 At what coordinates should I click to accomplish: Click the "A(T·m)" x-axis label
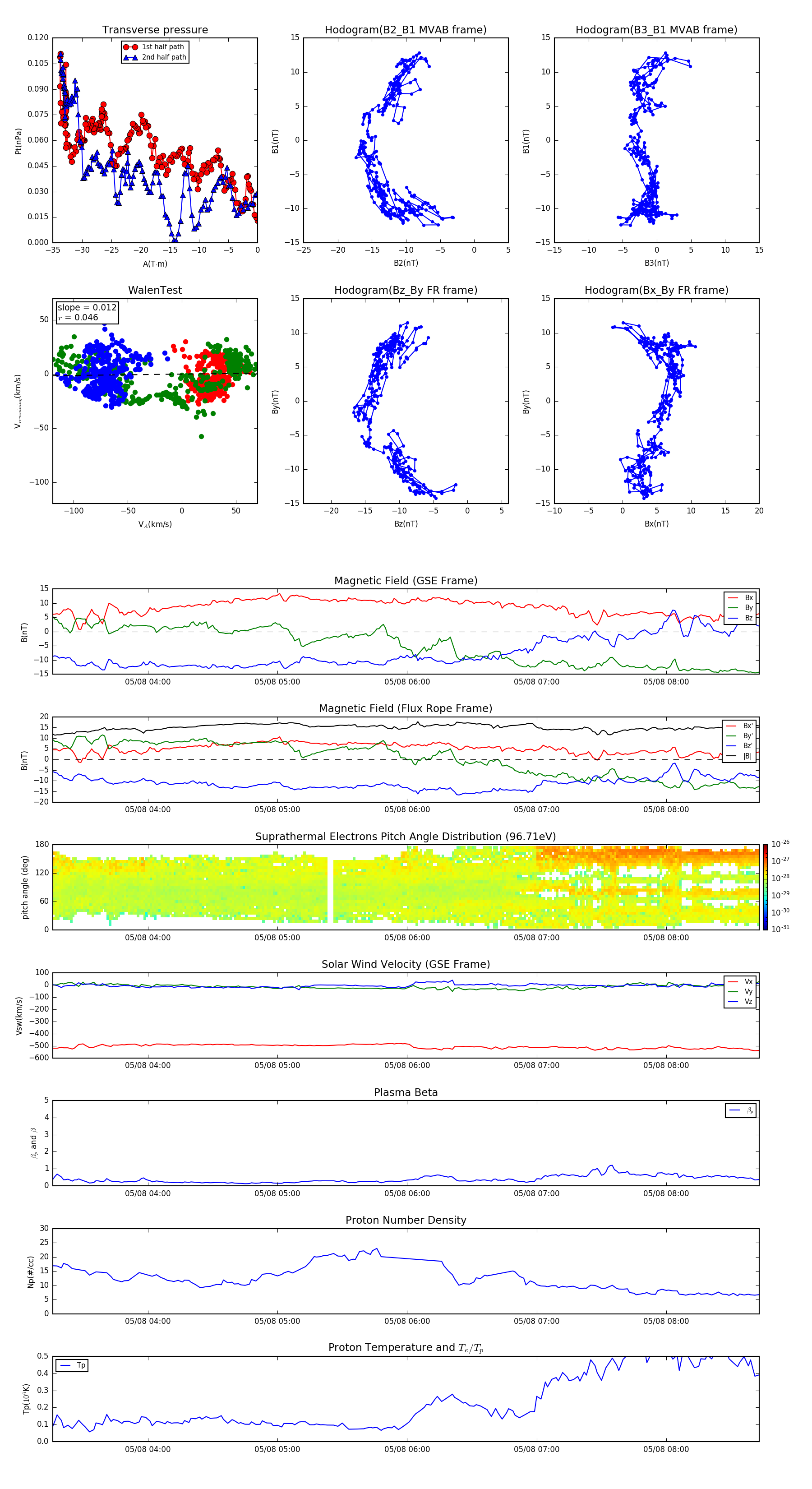(x=155, y=264)
